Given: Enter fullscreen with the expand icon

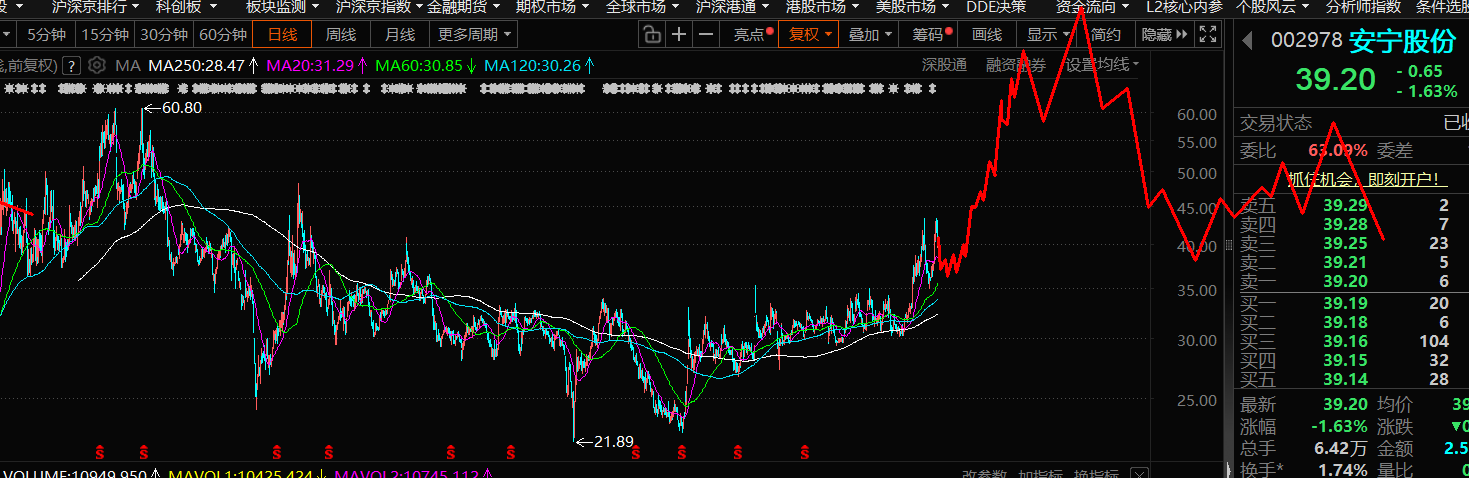Looking at the screenshot, I should click(1208, 35).
